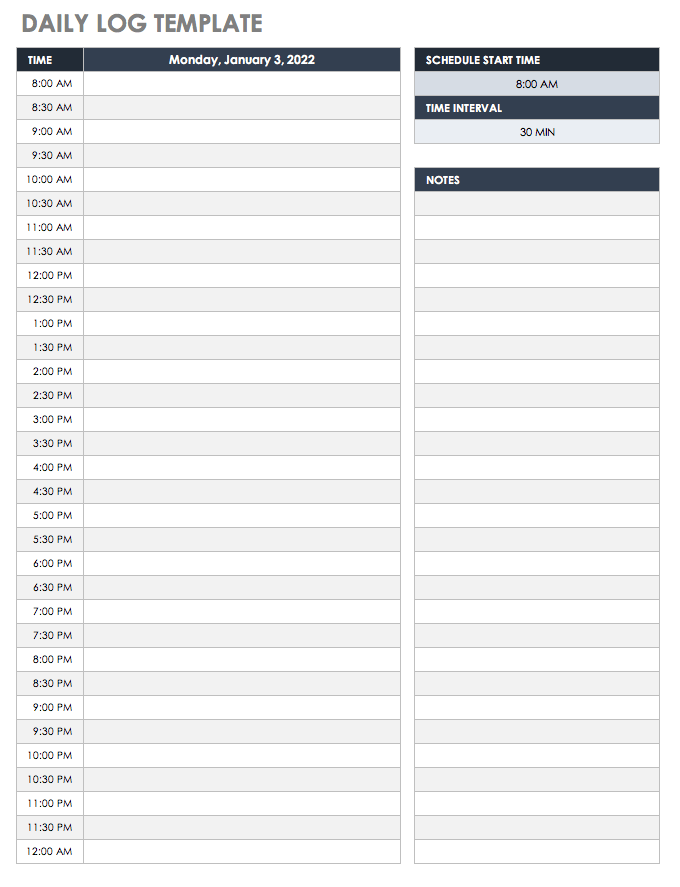The image size is (680, 887).
Task: Select the 11:30 AM time label
Action: coord(50,252)
